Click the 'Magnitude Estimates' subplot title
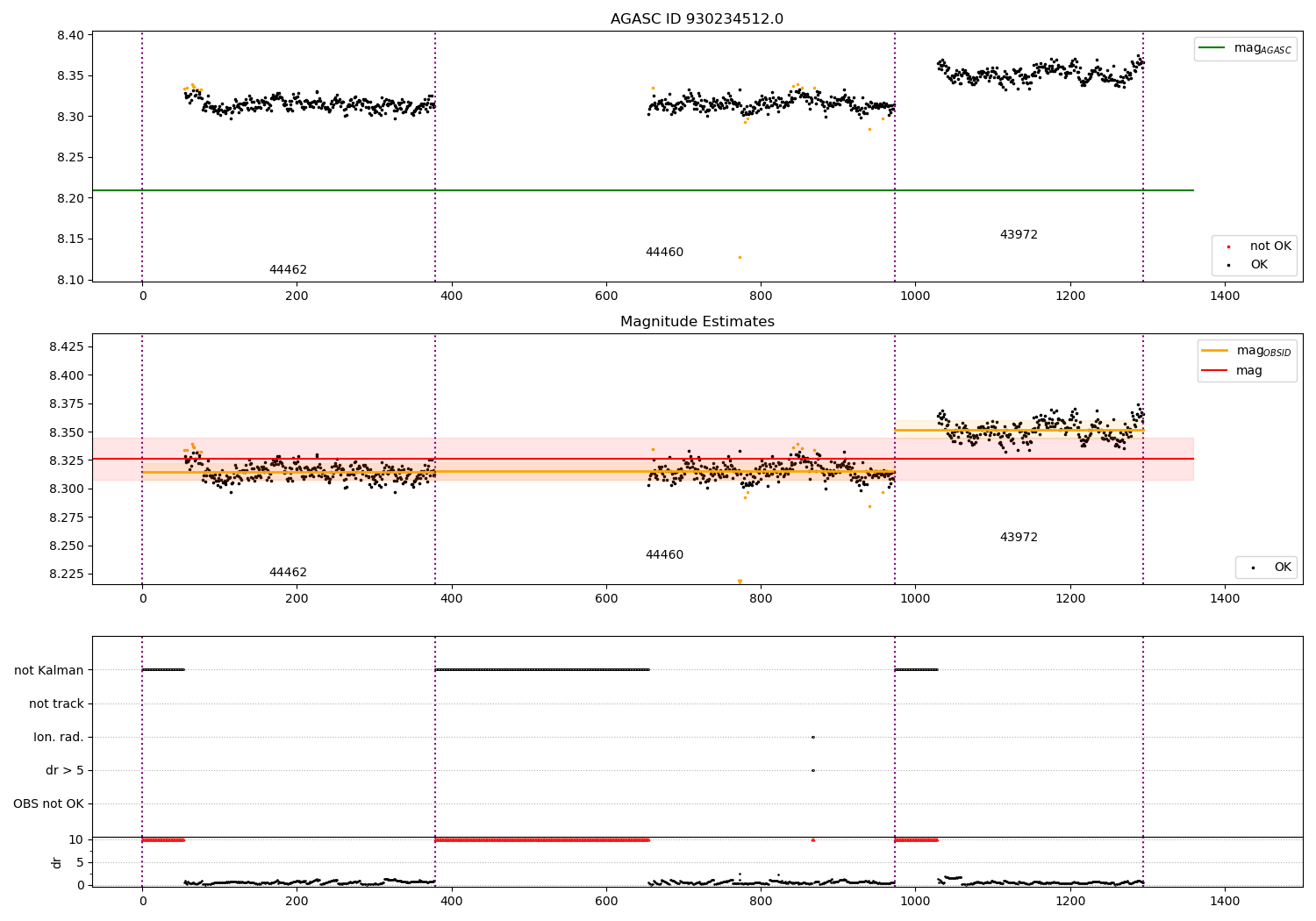The image size is (1316, 921). click(x=697, y=322)
